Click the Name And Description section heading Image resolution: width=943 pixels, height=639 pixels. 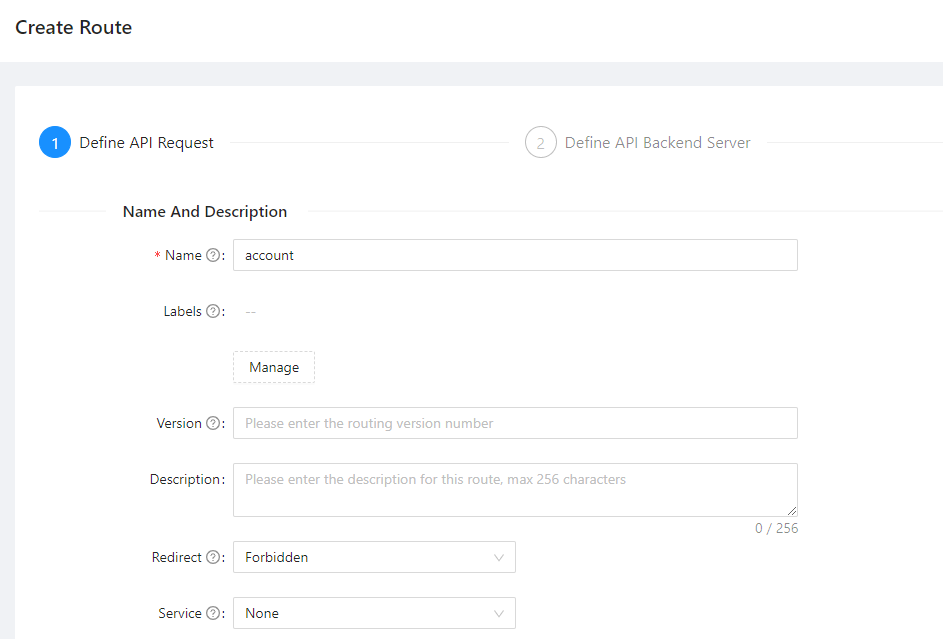point(205,212)
